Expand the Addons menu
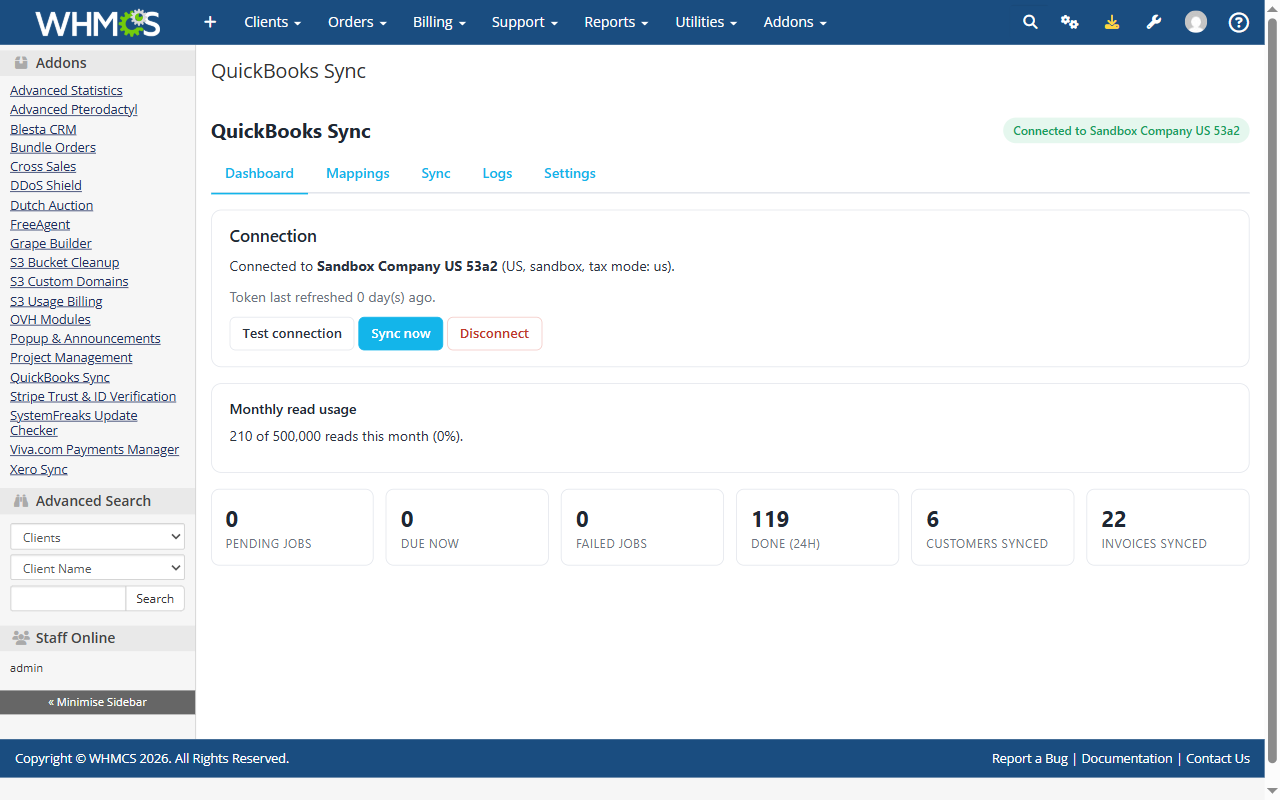Viewport: 1280px width, 800px height. (795, 22)
